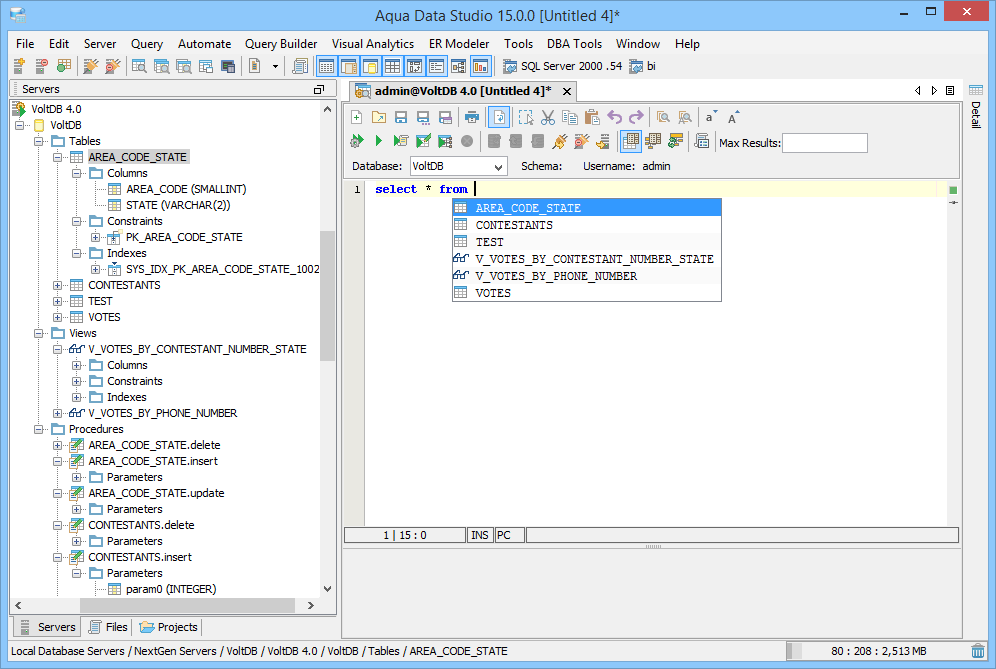Click the select-all dashed rectangle icon
996x669 pixels.
point(526,118)
